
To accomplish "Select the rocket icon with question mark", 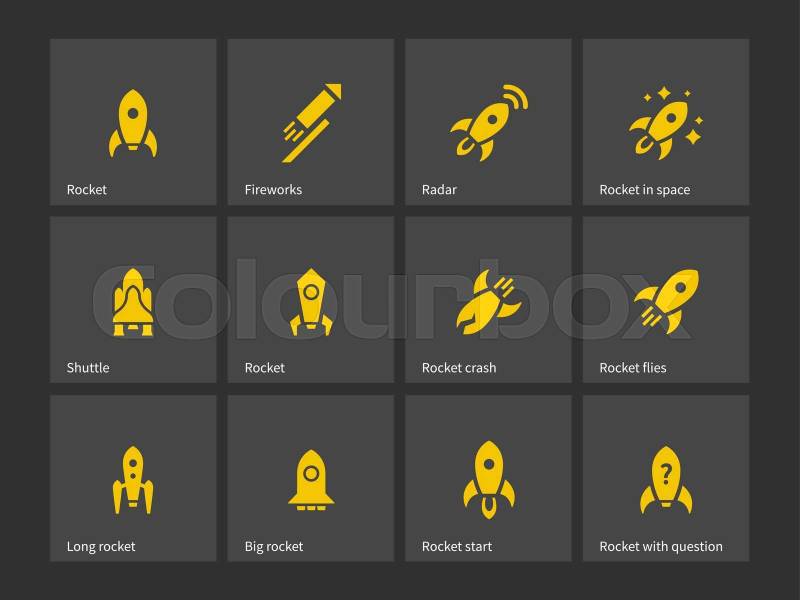I will tap(666, 480).
